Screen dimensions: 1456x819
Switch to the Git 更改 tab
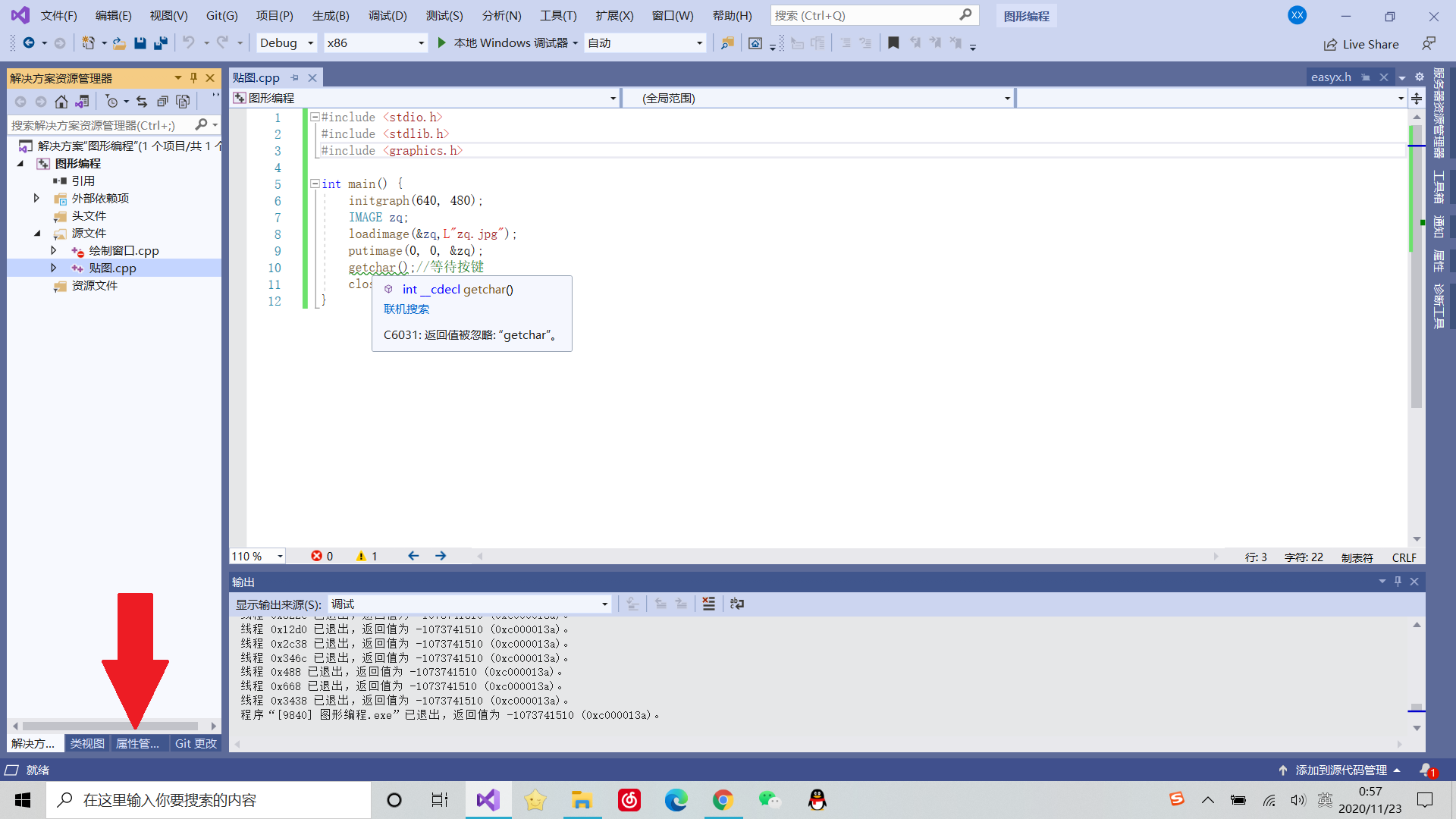pos(196,743)
